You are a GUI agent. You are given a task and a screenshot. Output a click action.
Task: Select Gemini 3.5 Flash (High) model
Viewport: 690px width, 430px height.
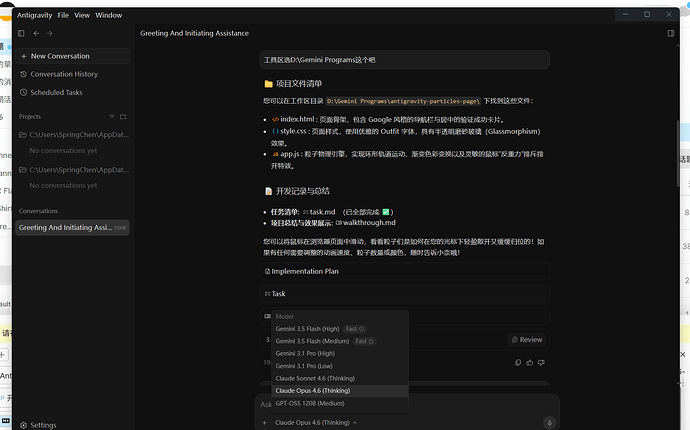pyautogui.click(x=340, y=329)
